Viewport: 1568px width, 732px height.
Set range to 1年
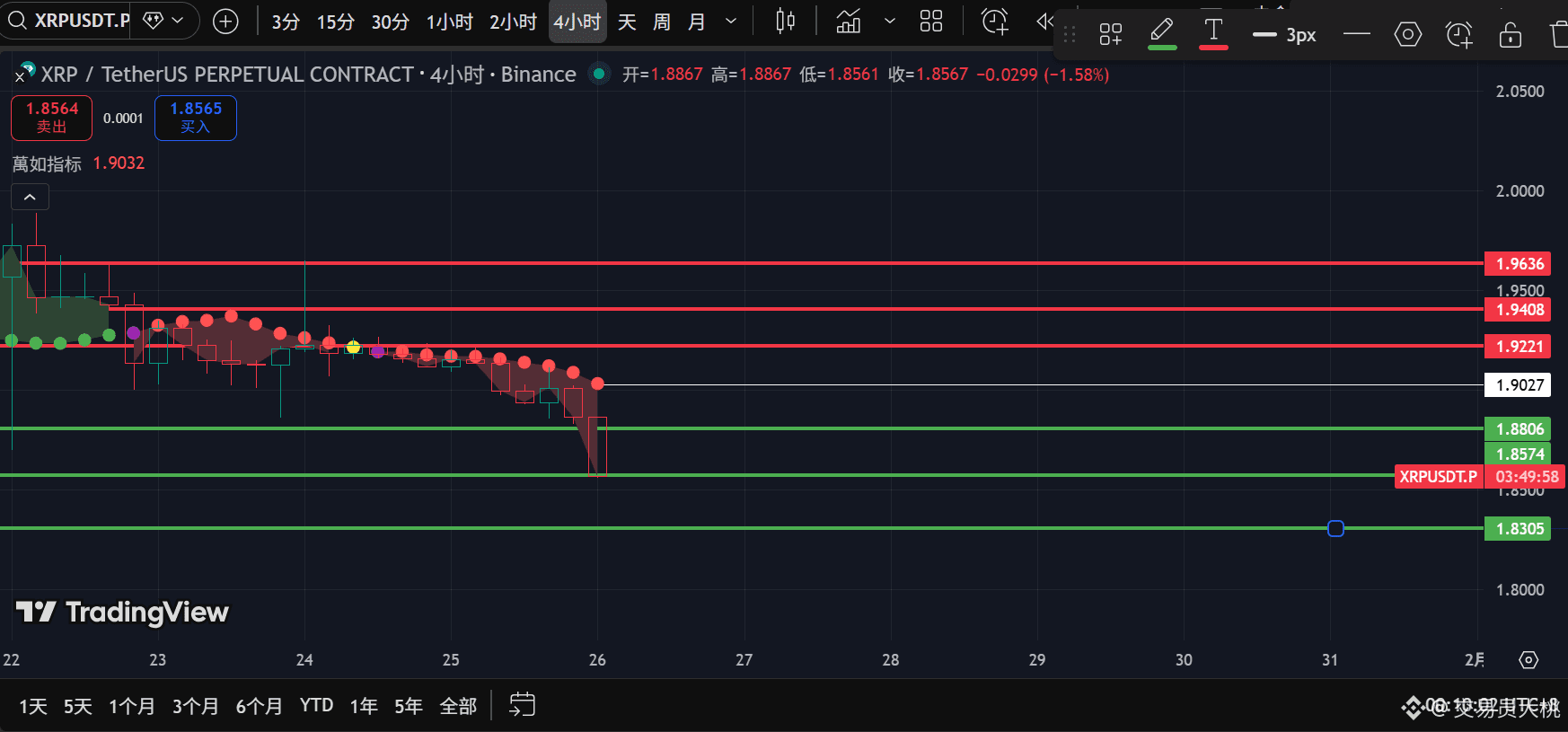[x=363, y=707]
